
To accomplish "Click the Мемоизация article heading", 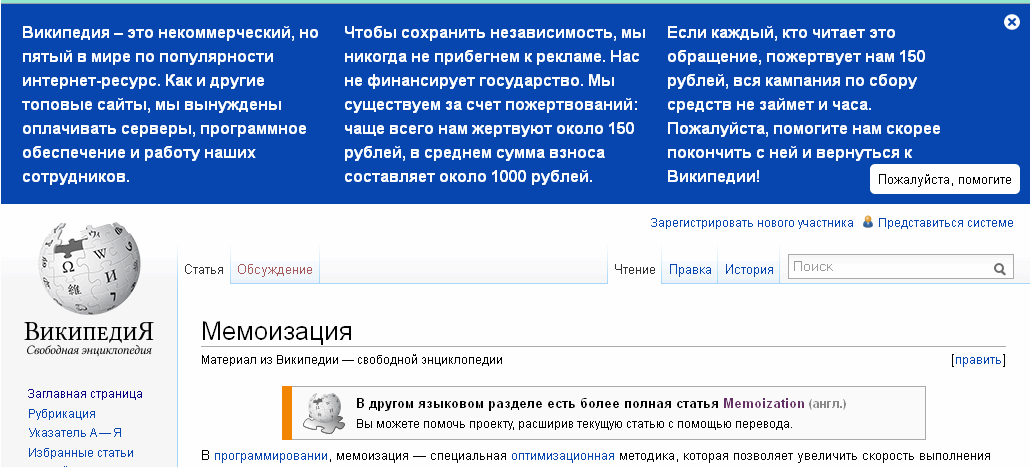I will click(x=277, y=331).
